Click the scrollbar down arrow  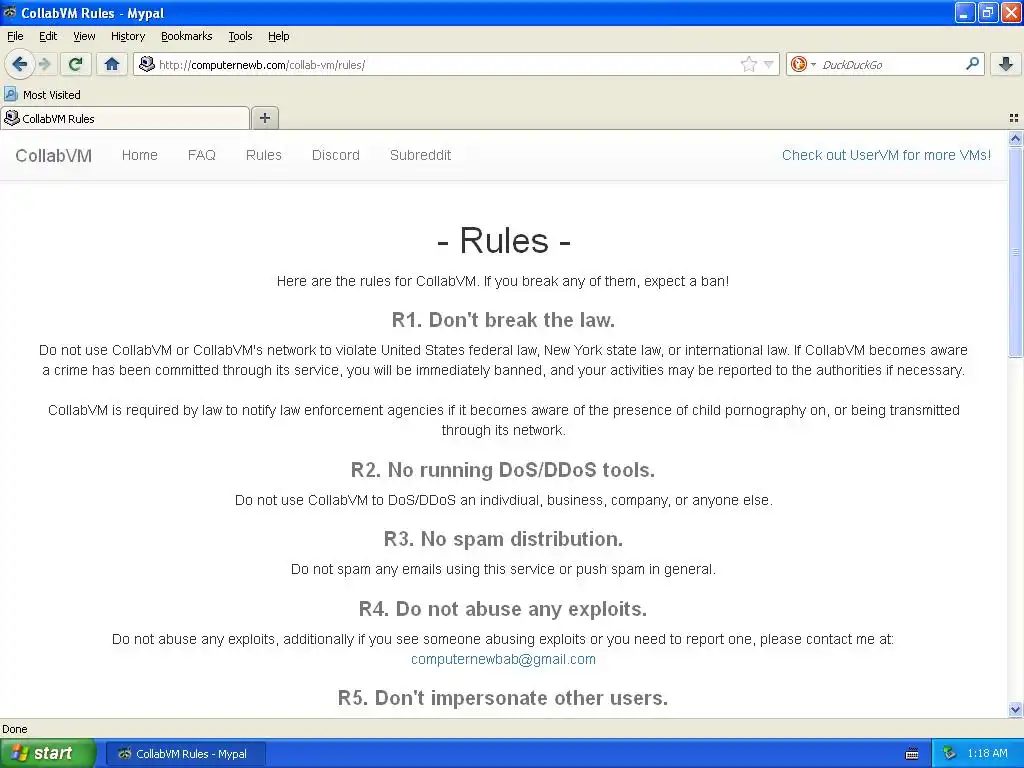coord(1016,710)
